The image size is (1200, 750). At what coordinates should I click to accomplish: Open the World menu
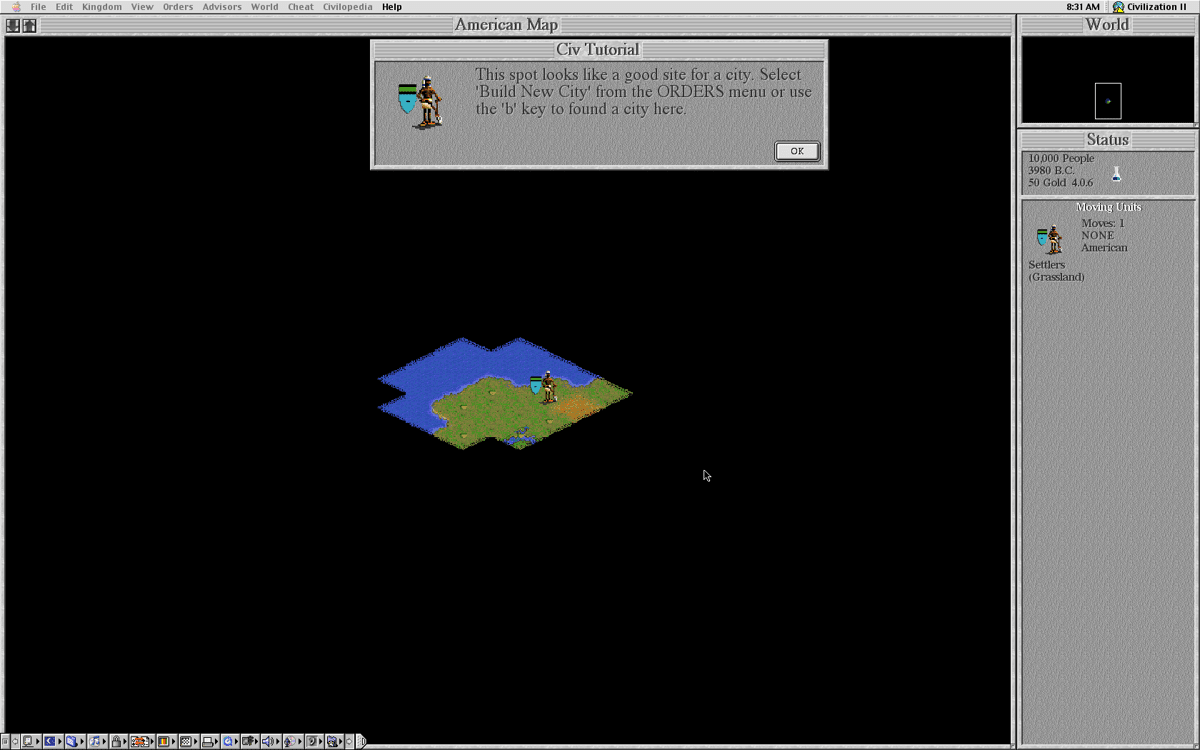(x=265, y=7)
